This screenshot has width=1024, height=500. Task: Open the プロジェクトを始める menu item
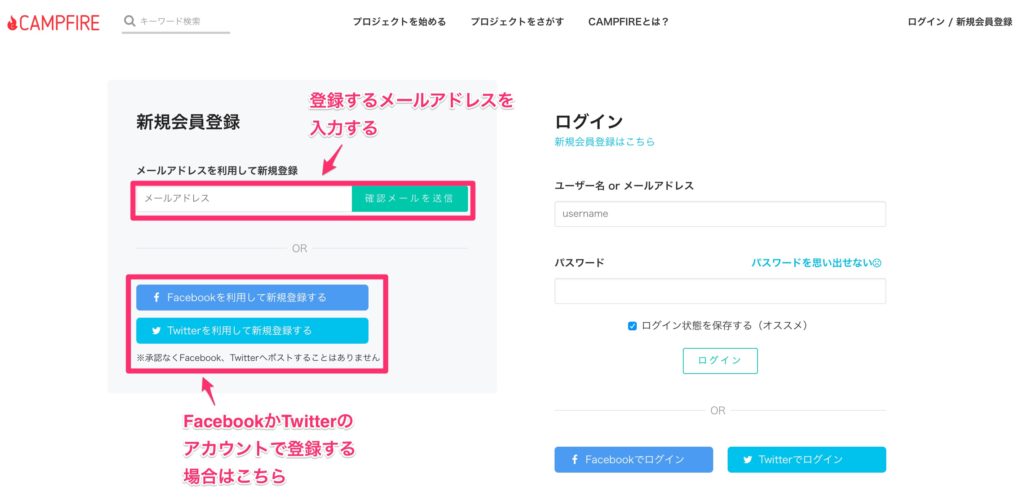[x=399, y=22]
